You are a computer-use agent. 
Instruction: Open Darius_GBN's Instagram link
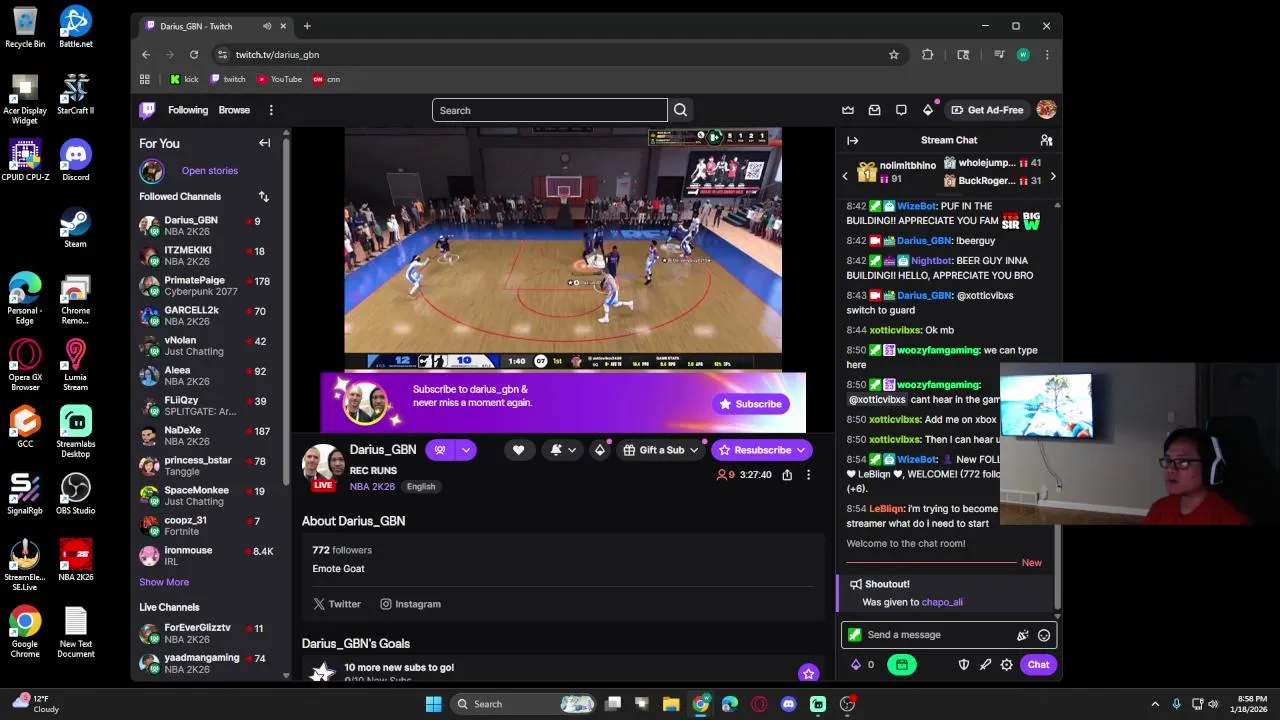[410, 604]
